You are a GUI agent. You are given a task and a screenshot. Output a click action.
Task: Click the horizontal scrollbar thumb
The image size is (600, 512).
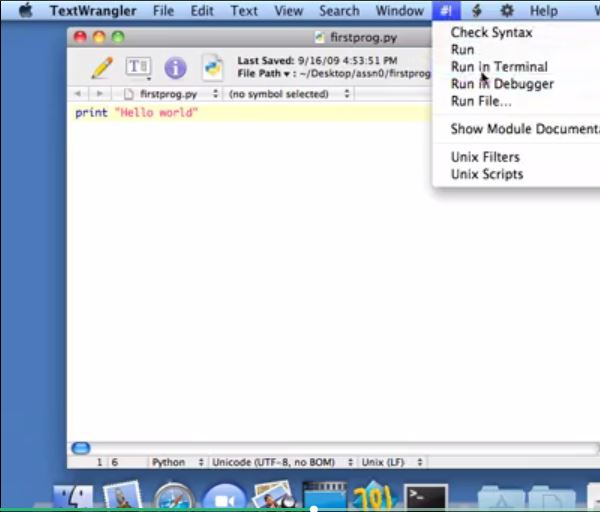pos(81,448)
